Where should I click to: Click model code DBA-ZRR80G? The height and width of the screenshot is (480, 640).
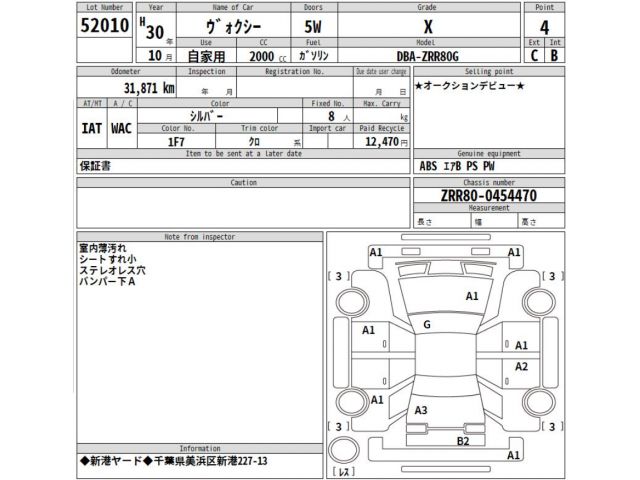428,56
